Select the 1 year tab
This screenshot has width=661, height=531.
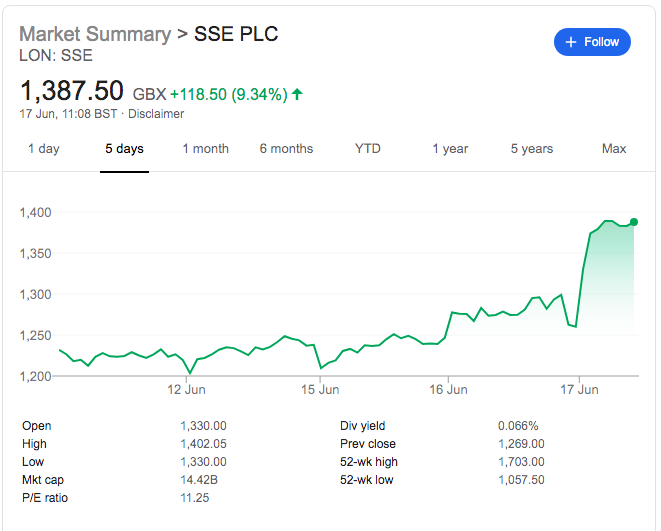click(x=450, y=148)
